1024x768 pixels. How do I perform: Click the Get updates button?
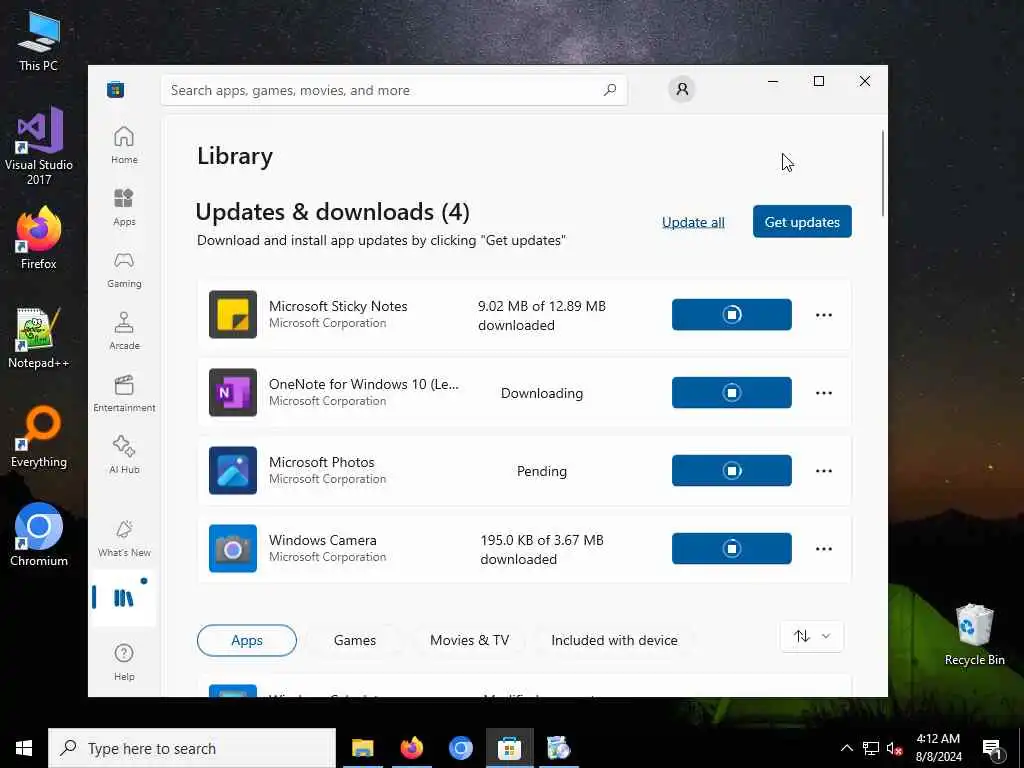[802, 221]
